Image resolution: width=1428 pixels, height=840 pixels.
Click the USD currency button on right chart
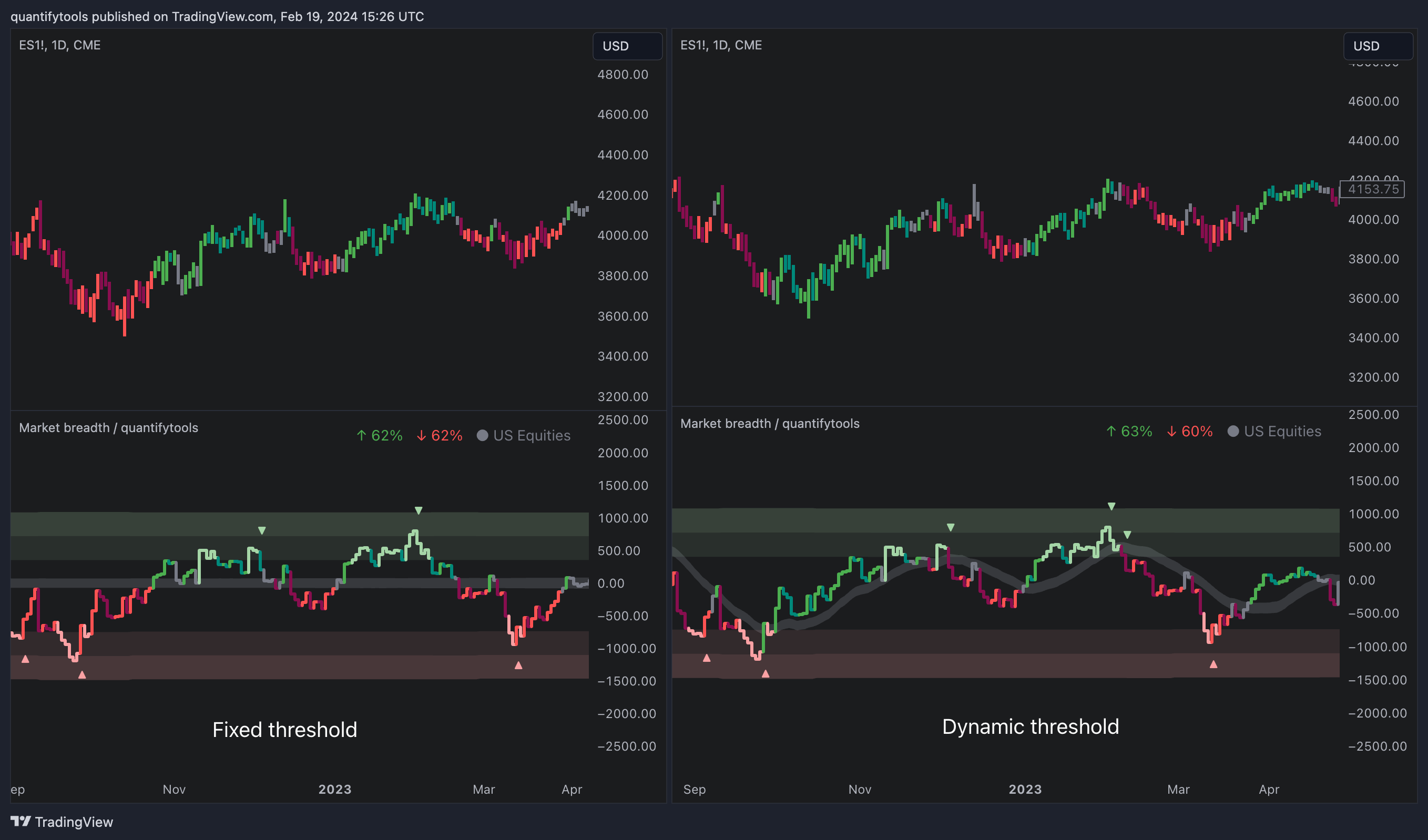pyautogui.click(x=1378, y=46)
